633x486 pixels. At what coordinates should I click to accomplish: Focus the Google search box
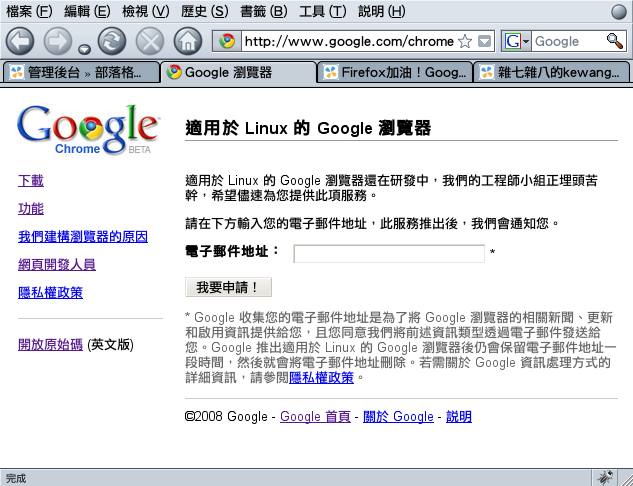569,41
